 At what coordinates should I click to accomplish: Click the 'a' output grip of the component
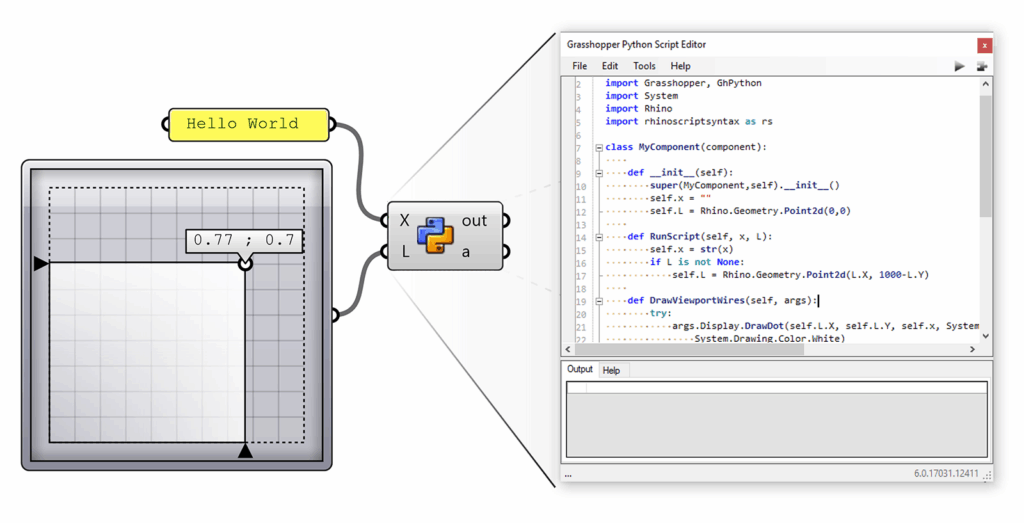[505, 252]
